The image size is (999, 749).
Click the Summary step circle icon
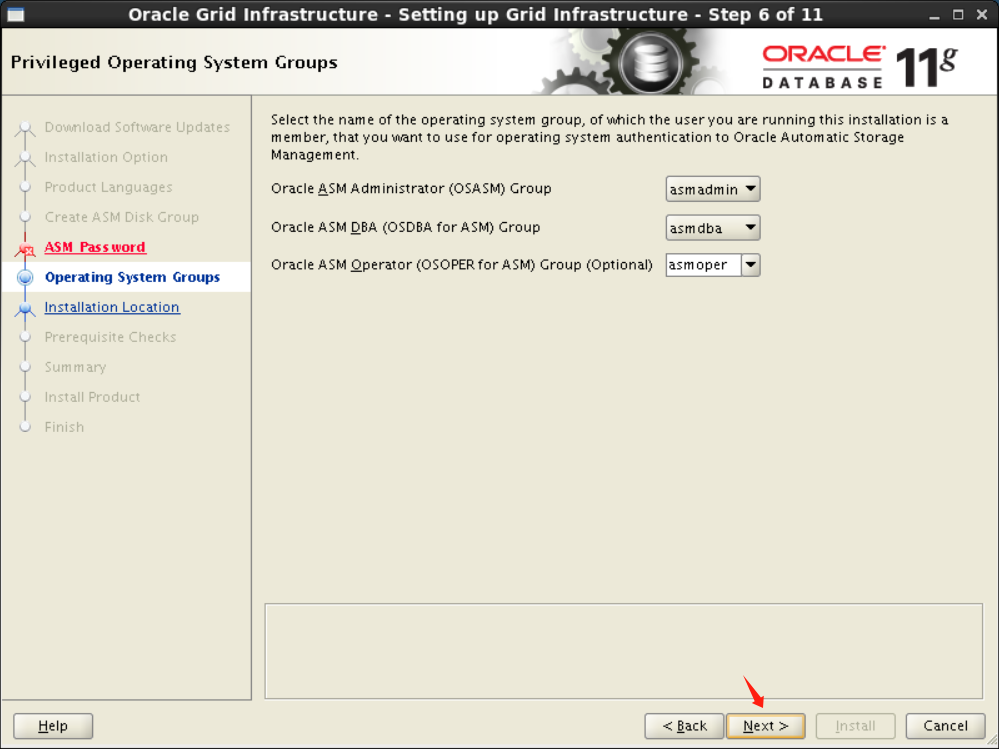coord(26,367)
